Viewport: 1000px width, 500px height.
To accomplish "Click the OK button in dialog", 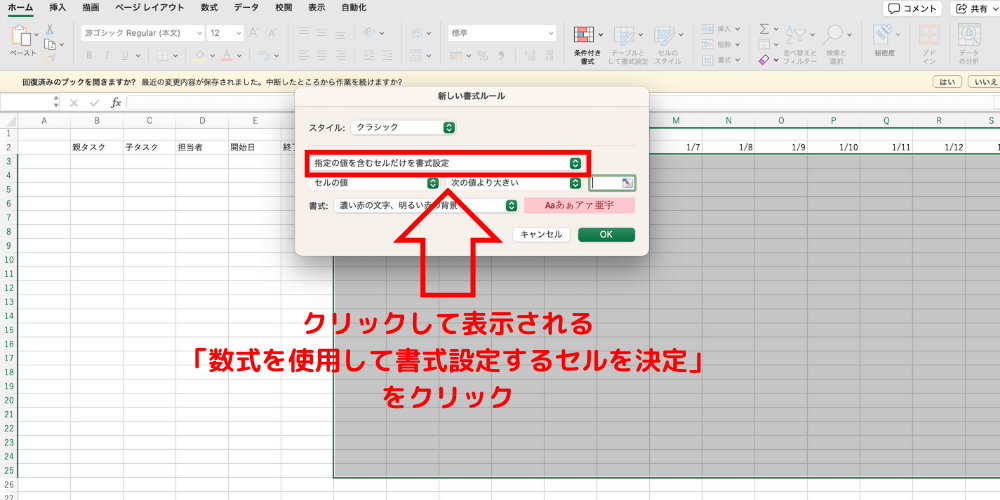I will (607, 235).
